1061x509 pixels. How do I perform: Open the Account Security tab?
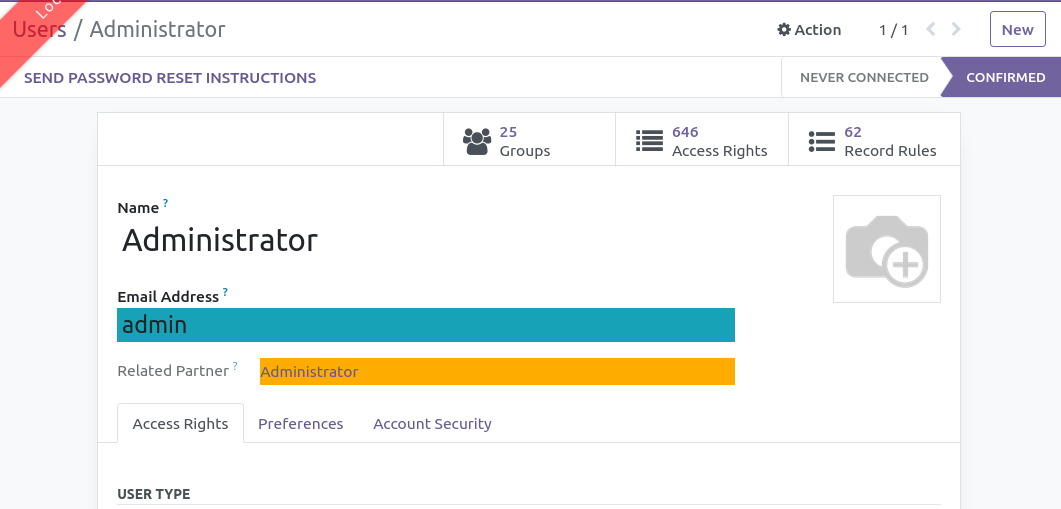[x=432, y=424]
